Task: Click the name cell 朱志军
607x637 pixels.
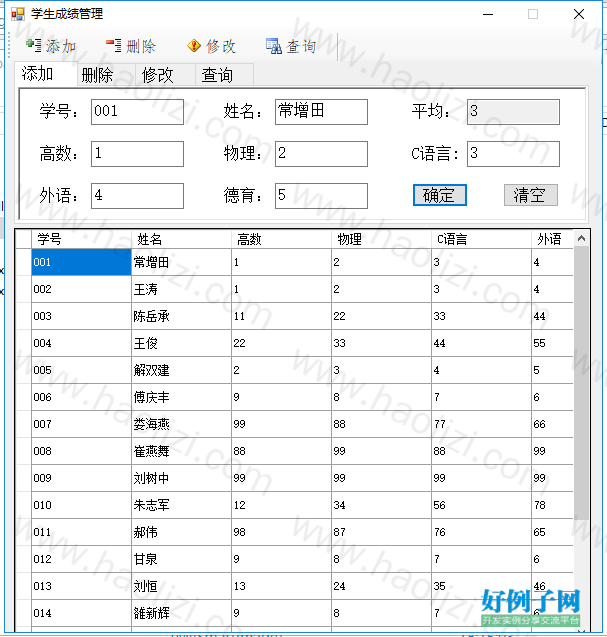Action: 181,505
